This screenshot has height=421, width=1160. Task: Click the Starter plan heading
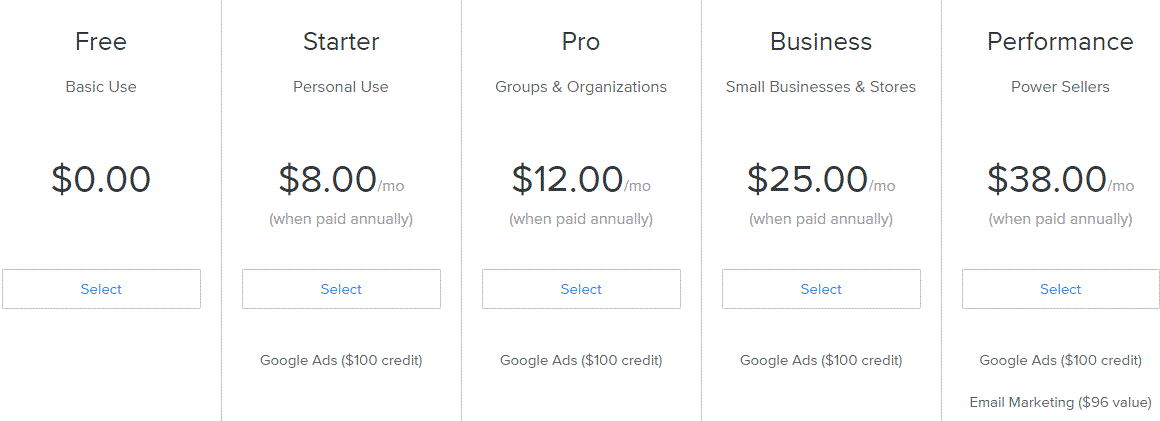click(341, 41)
